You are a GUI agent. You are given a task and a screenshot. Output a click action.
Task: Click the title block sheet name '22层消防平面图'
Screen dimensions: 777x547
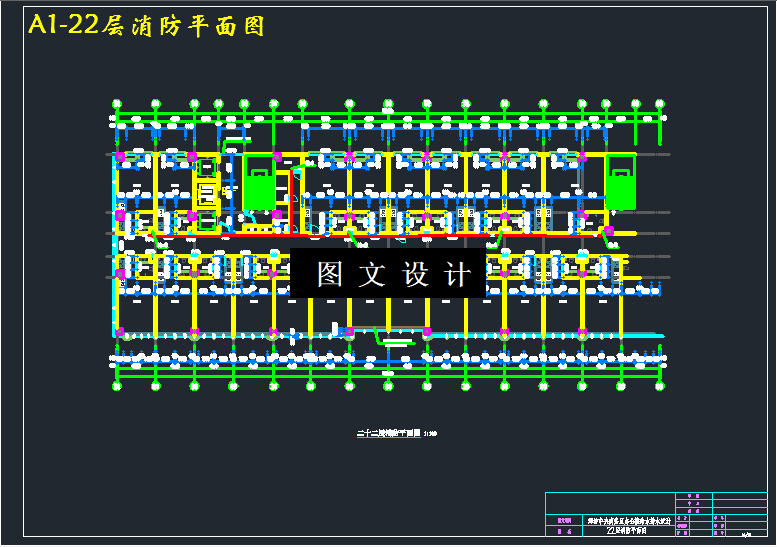tap(627, 531)
